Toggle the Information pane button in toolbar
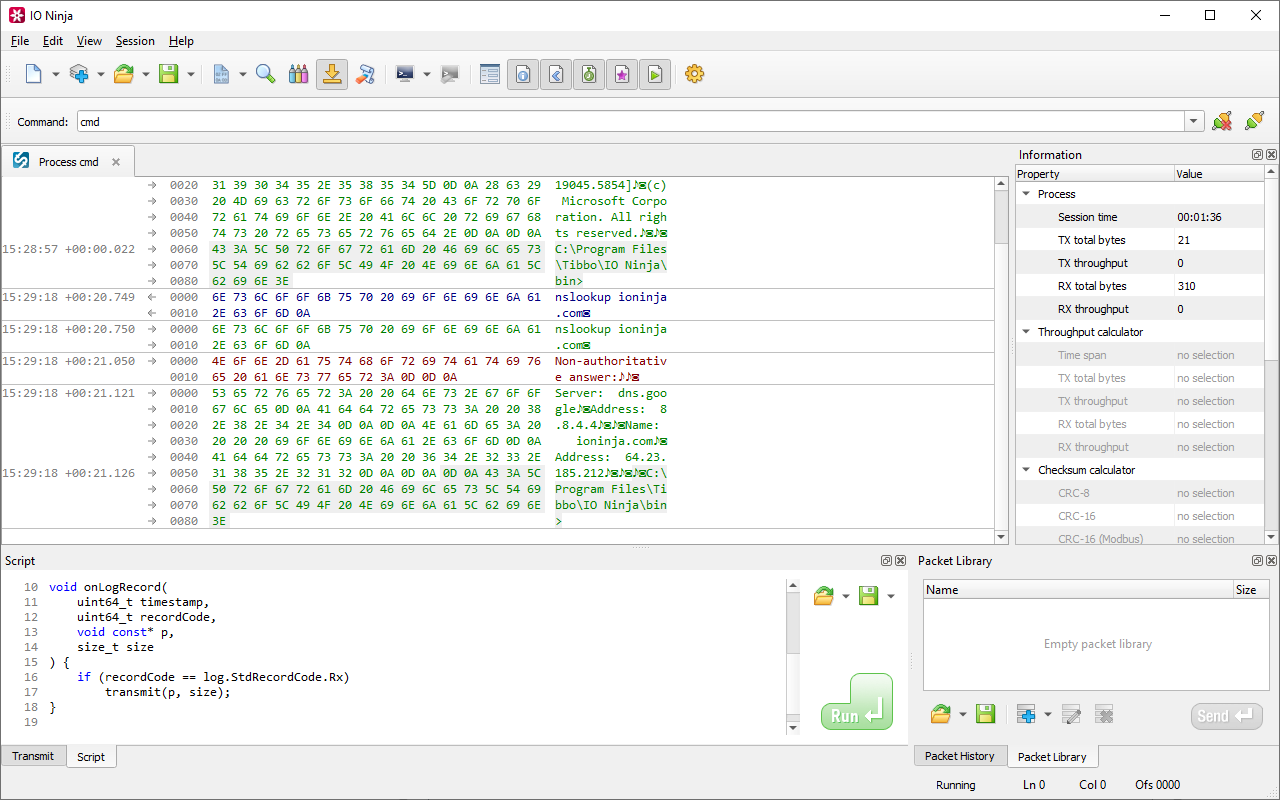 coord(522,74)
